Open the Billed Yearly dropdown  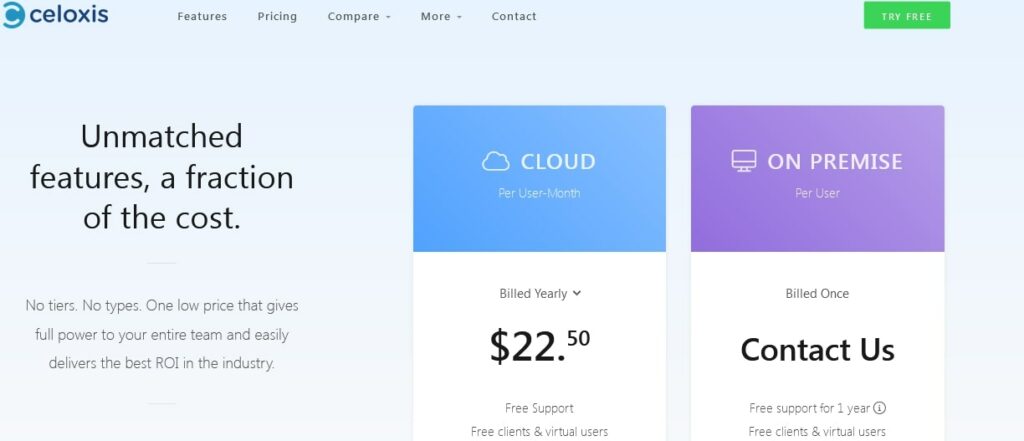(540, 294)
